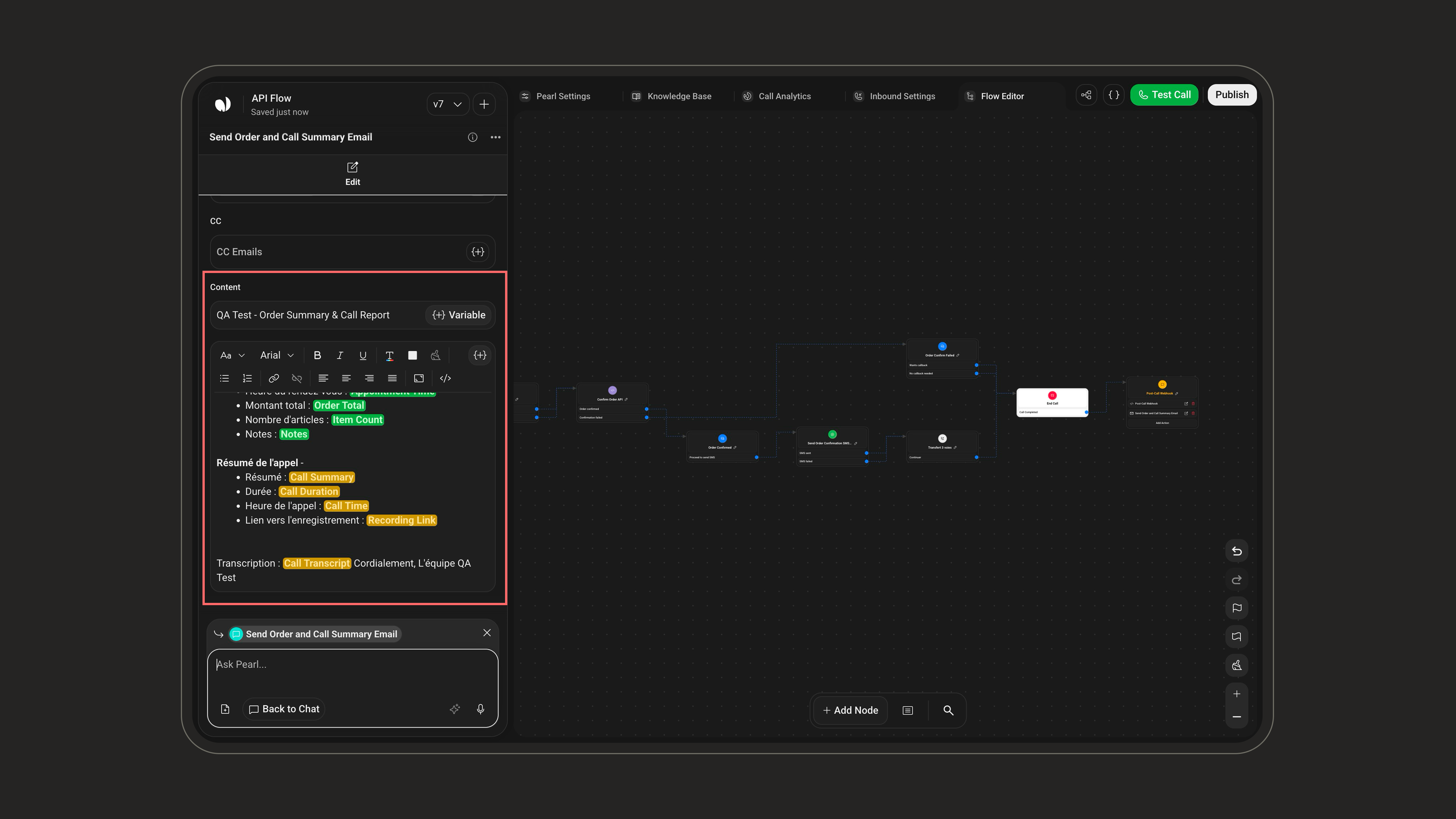The width and height of the screenshot is (1456, 819).
Task: Select the Recording Link variable chip
Action: (402, 521)
